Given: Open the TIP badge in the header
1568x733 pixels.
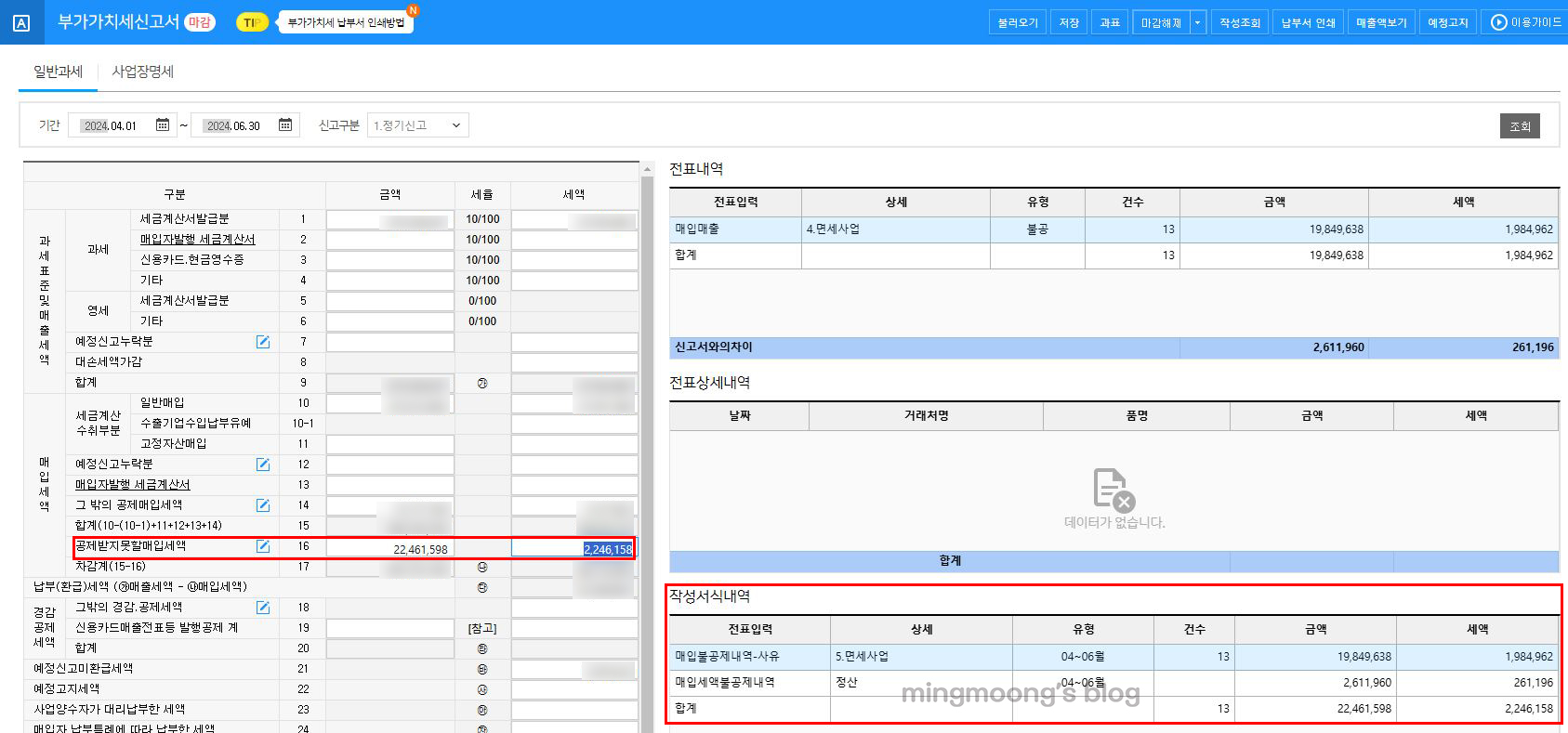Looking at the screenshot, I should (251, 22).
